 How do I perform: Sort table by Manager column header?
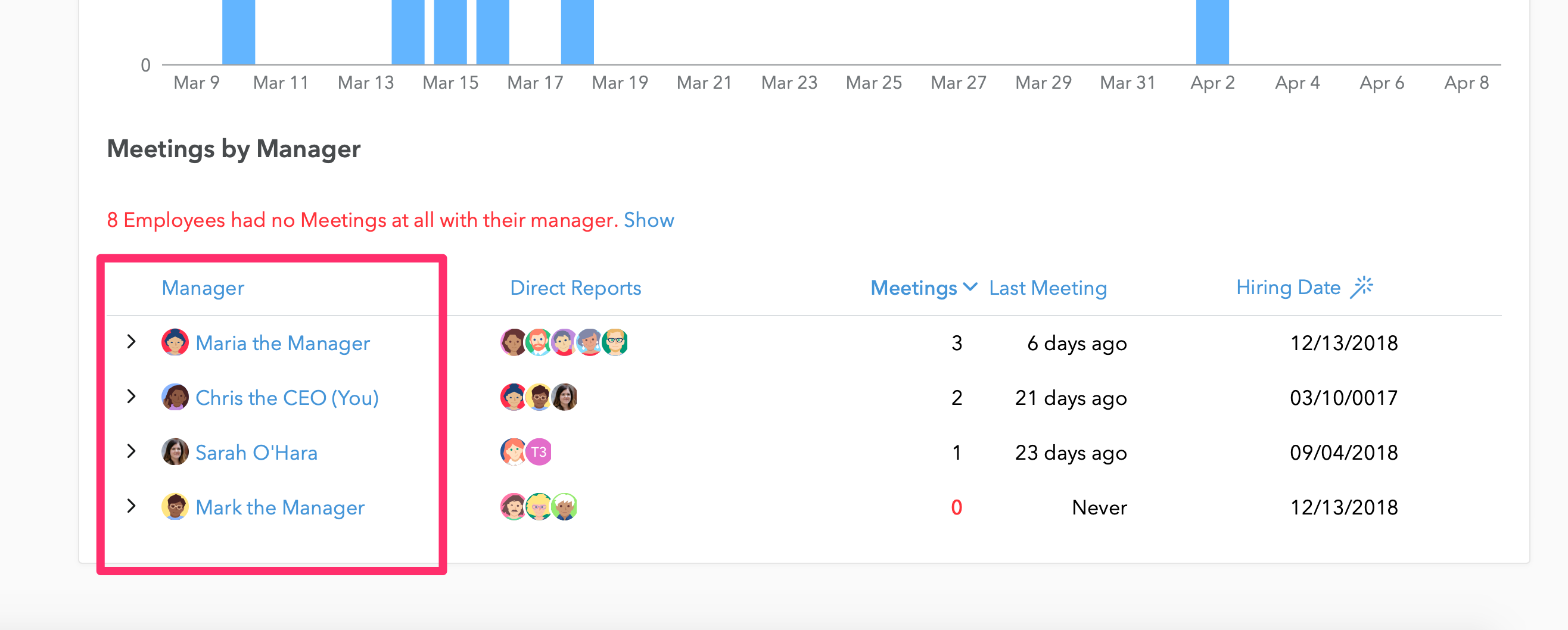pos(203,288)
